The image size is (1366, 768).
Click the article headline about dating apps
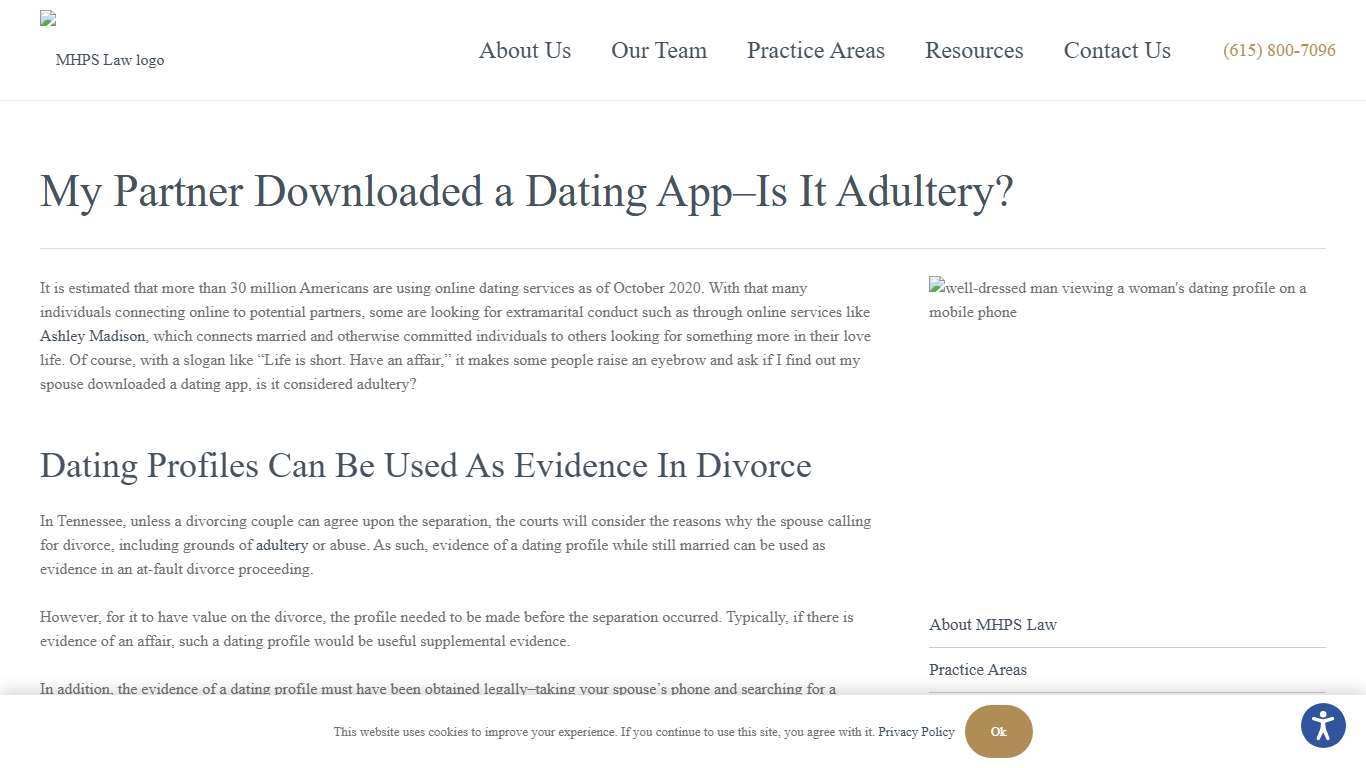click(527, 191)
